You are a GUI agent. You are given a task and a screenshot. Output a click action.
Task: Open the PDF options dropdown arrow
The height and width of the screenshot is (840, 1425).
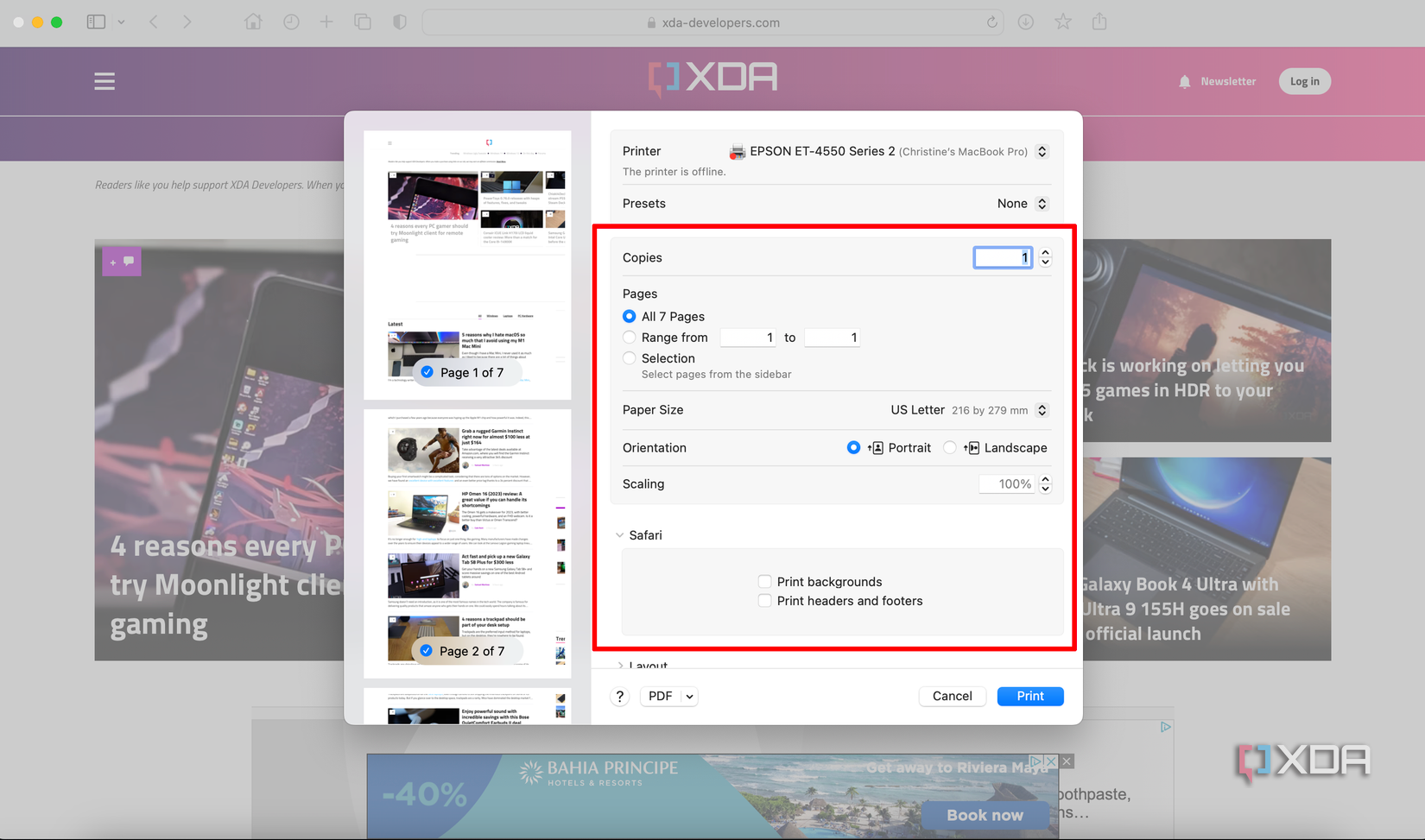689,697
